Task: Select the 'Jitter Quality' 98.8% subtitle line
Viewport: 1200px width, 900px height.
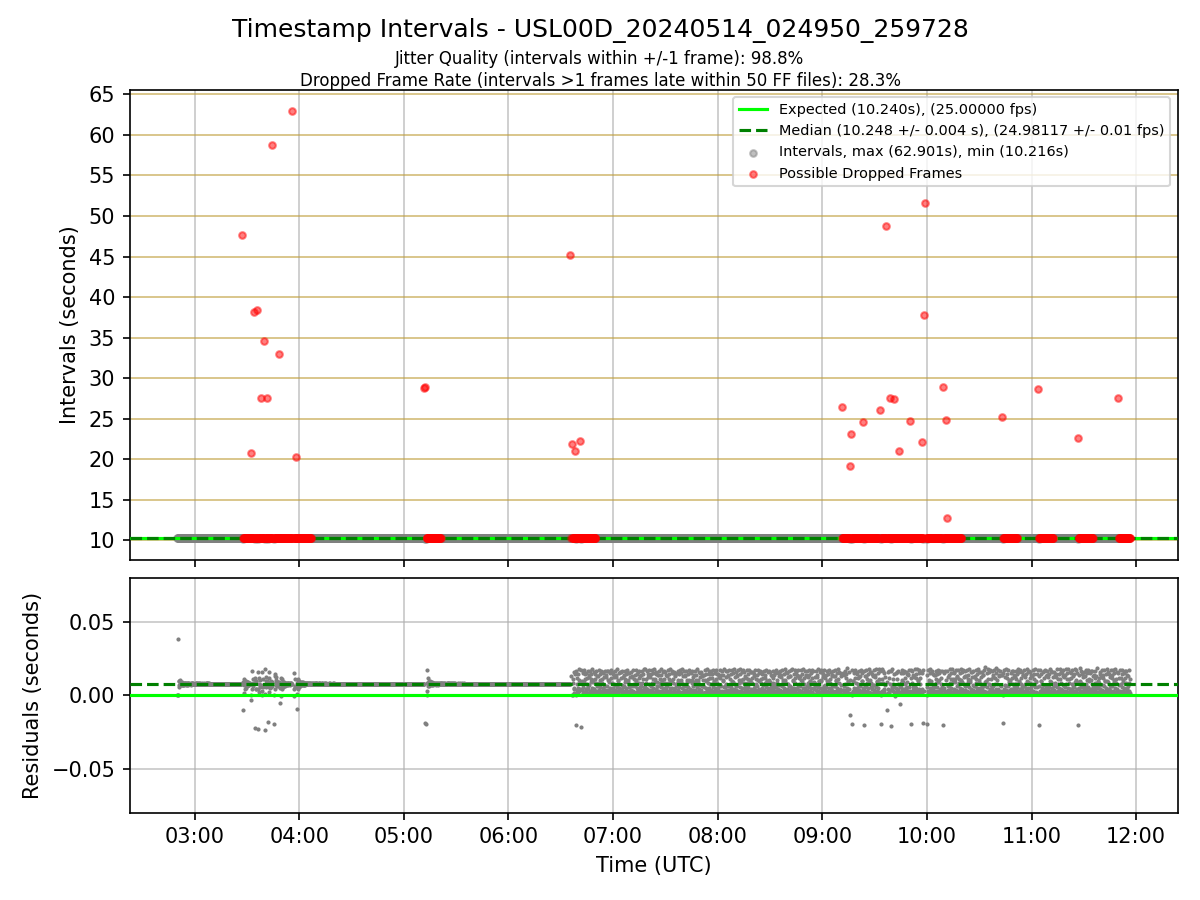Action: coord(599,58)
